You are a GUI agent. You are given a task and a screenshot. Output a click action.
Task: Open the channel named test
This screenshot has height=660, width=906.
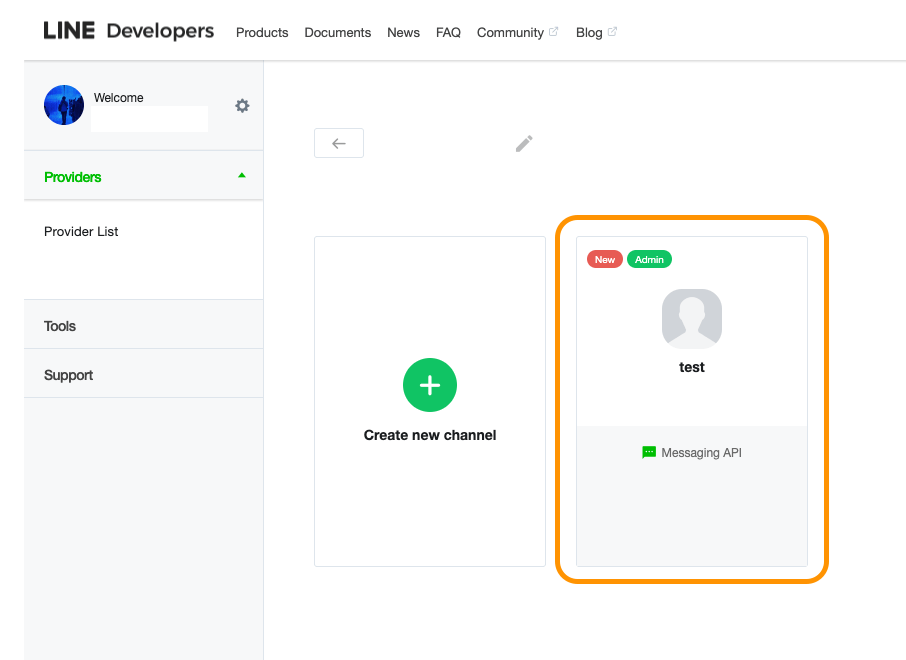pyautogui.click(x=692, y=367)
